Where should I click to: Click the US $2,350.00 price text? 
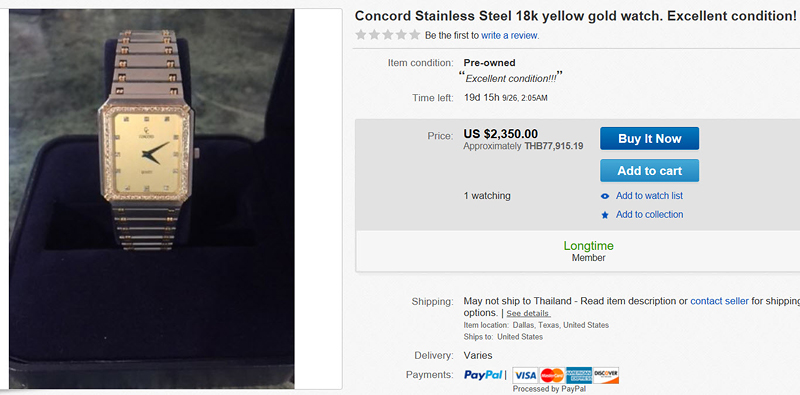pyautogui.click(x=501, y=134)
